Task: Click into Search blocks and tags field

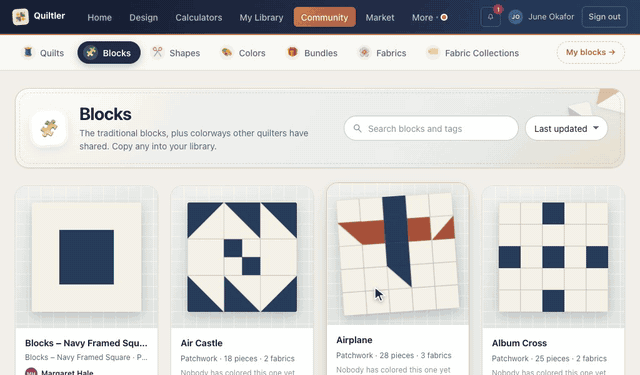Action: (x=431, y=129)
